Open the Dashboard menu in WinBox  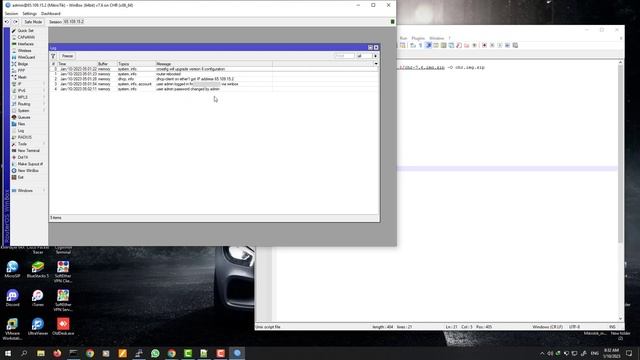tap(51, 13)
